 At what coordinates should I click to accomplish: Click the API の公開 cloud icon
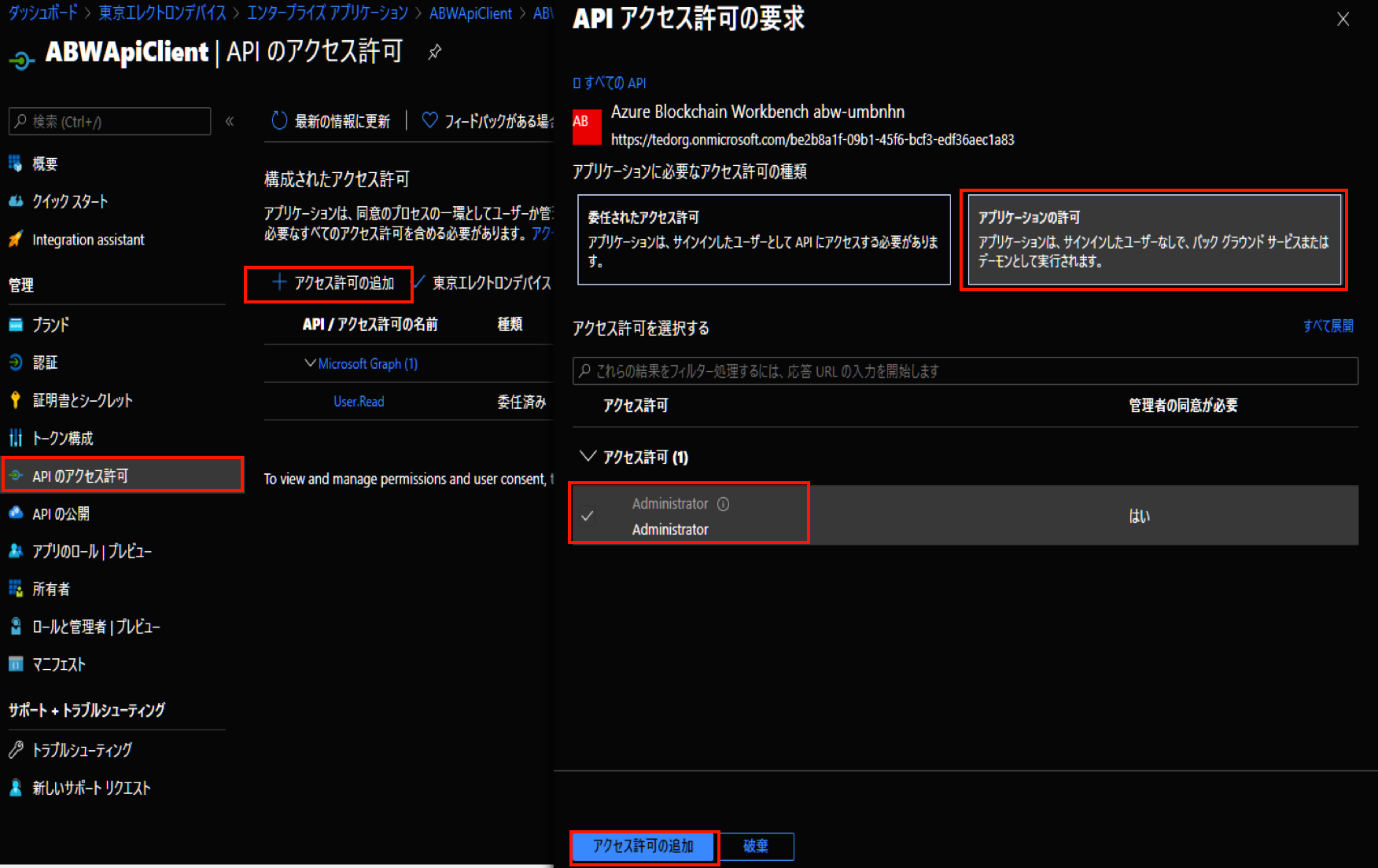pyautogui.click(x=16, y=513)
